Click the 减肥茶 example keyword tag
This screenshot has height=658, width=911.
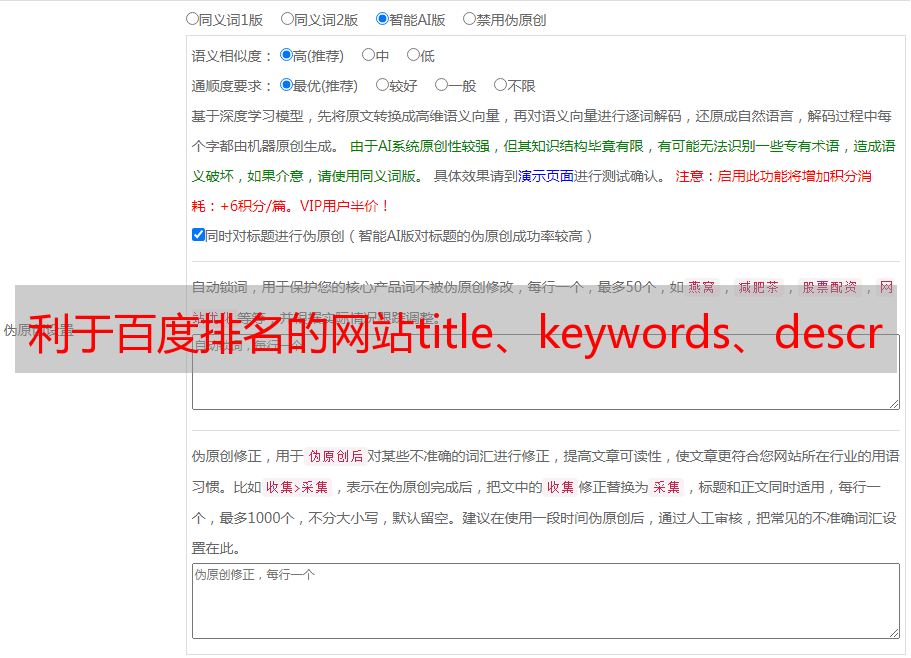(758, 287)
